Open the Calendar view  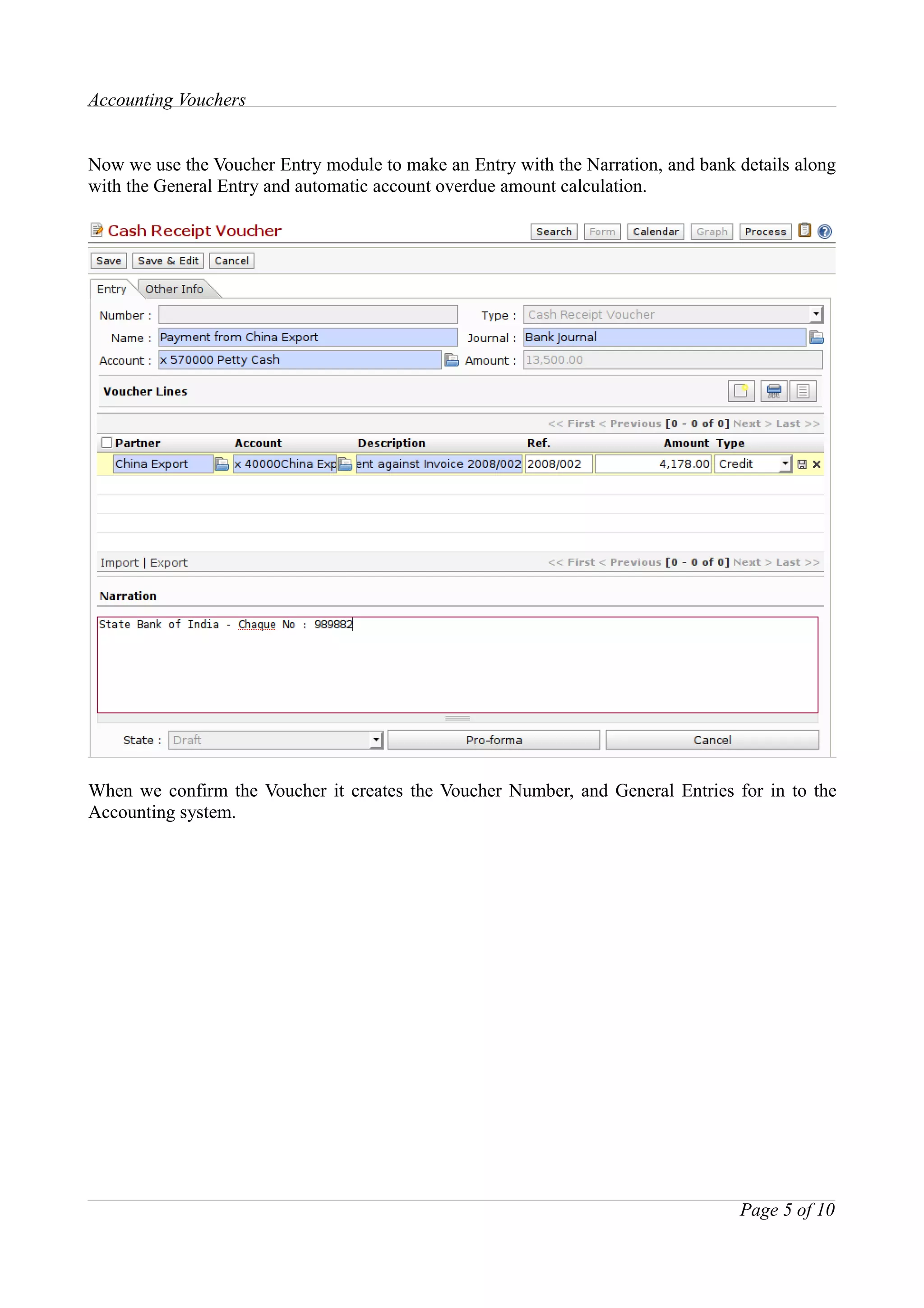655,232
